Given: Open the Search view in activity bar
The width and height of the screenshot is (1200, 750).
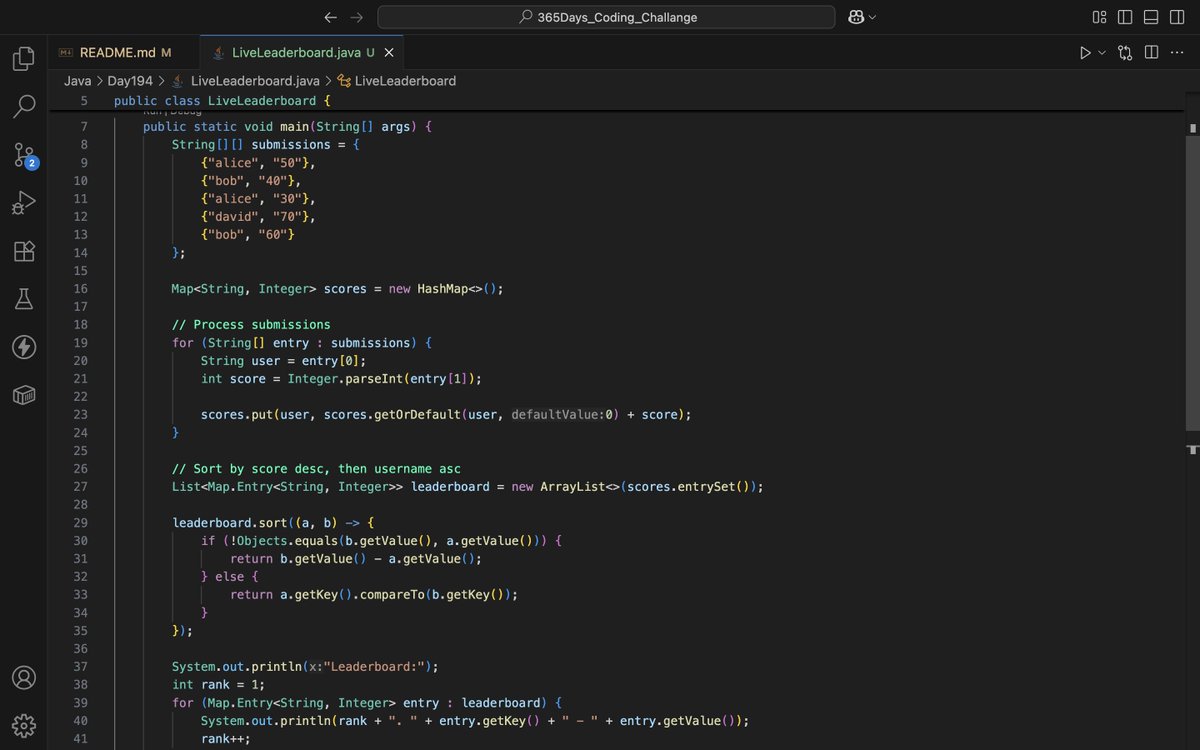Looking at the screenshot, I should (x=24, y=107).
